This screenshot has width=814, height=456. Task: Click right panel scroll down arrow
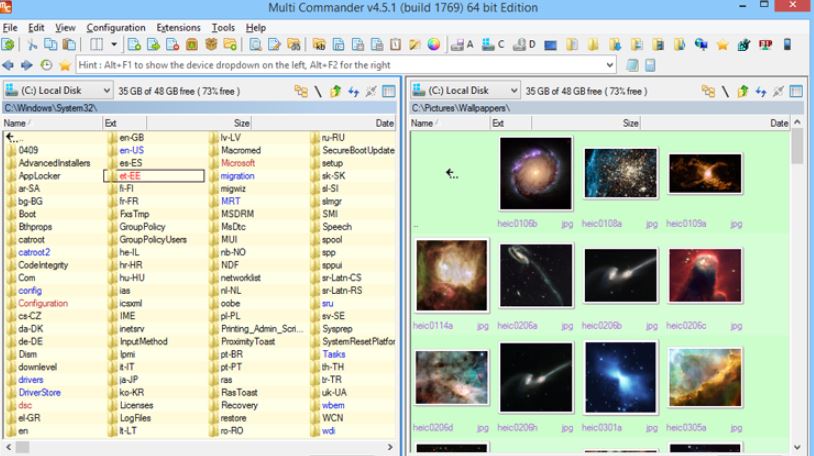797,448
